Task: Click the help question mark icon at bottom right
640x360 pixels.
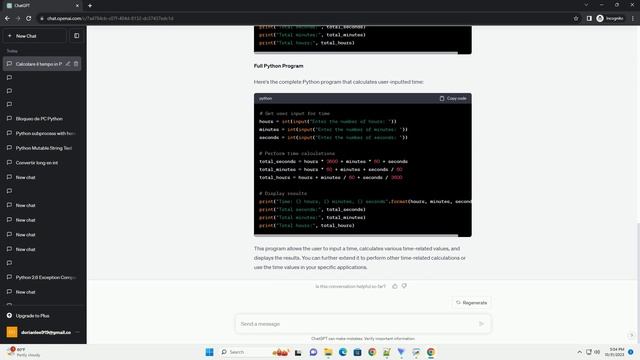Action: pos(631,335)
